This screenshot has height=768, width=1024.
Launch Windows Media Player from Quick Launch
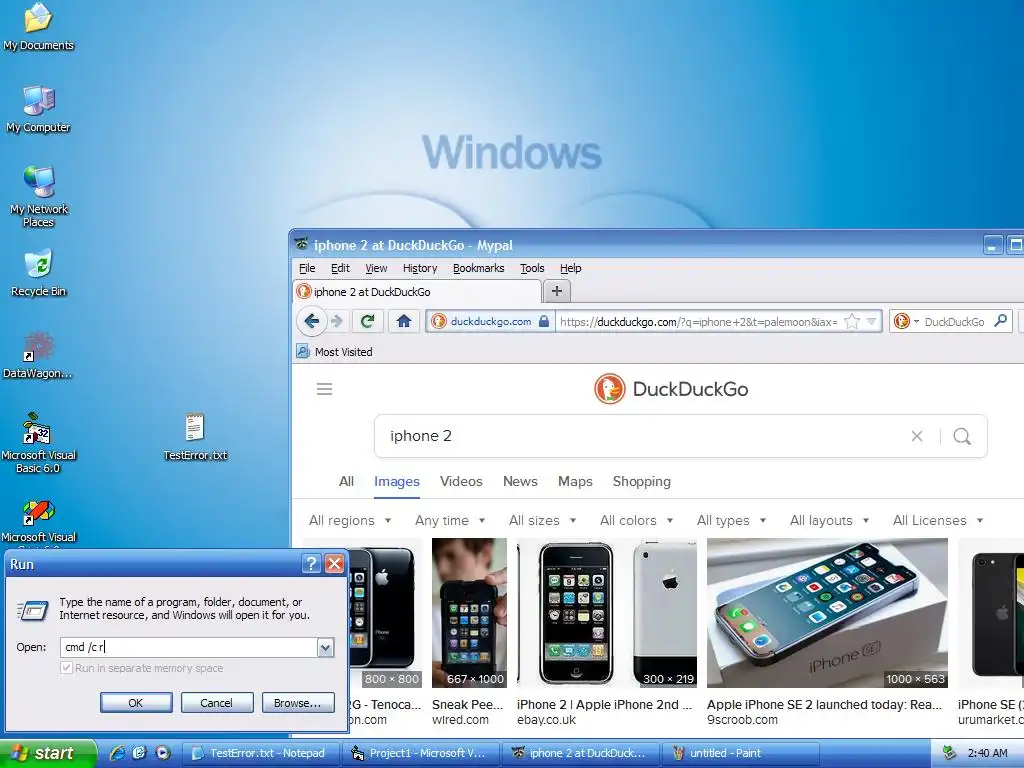pyautogui.click(x=163, y=753)
